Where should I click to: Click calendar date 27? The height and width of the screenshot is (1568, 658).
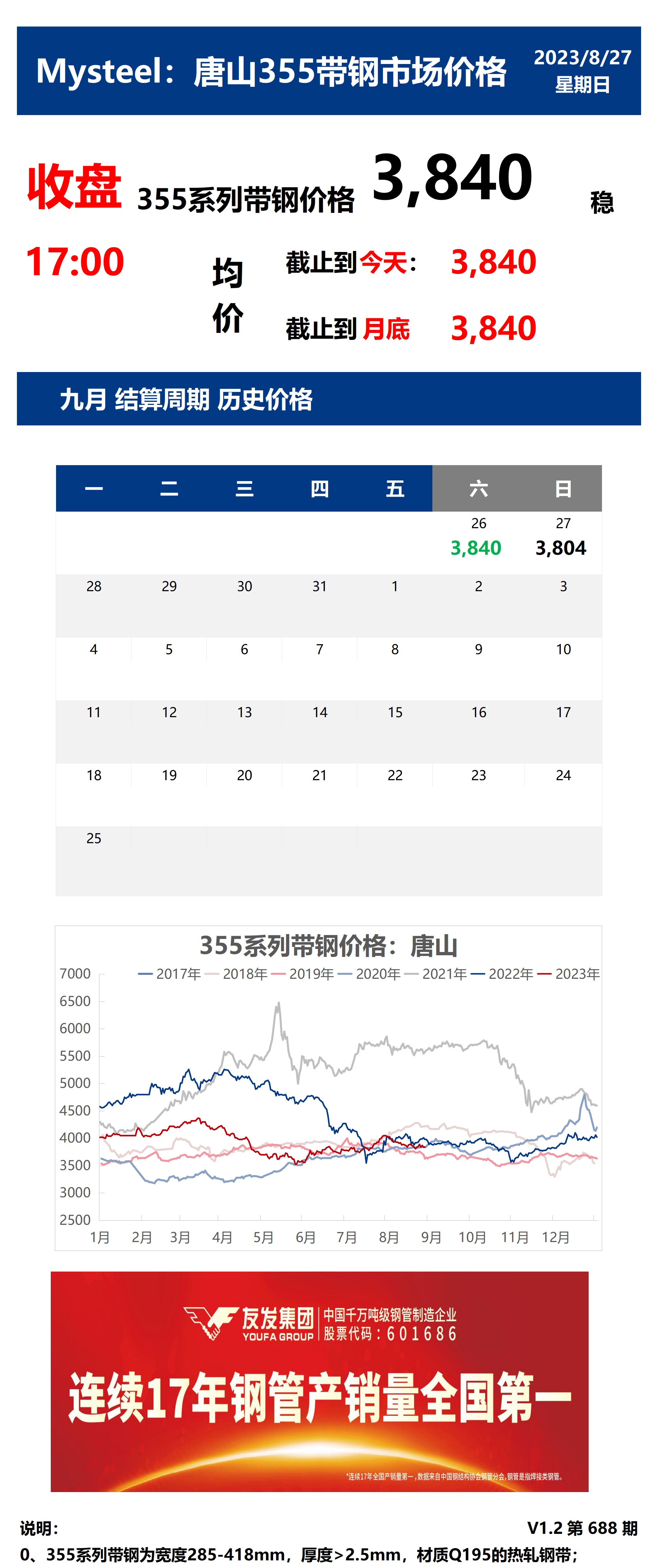[x=563, y=524]
